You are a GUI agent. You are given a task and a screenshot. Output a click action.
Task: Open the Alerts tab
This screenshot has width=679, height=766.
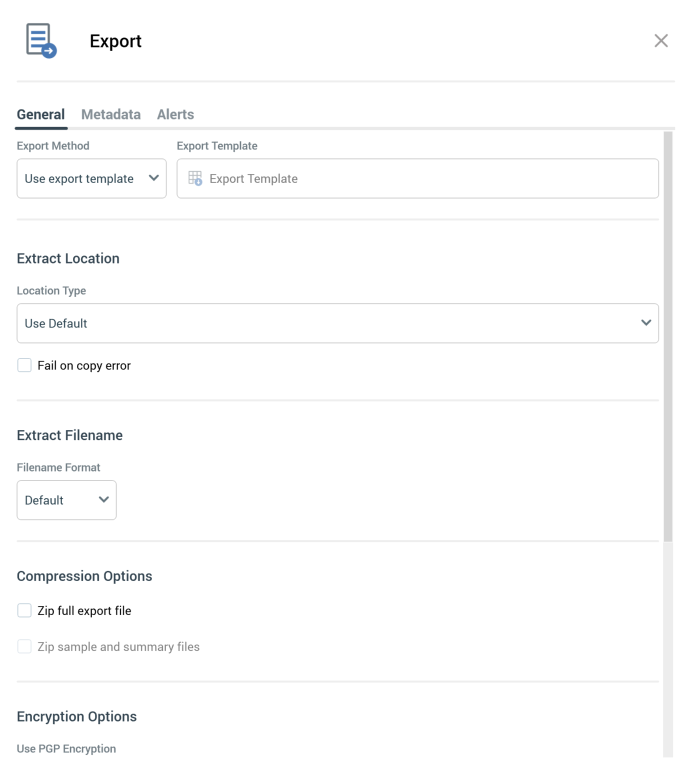tap(175, 114)
